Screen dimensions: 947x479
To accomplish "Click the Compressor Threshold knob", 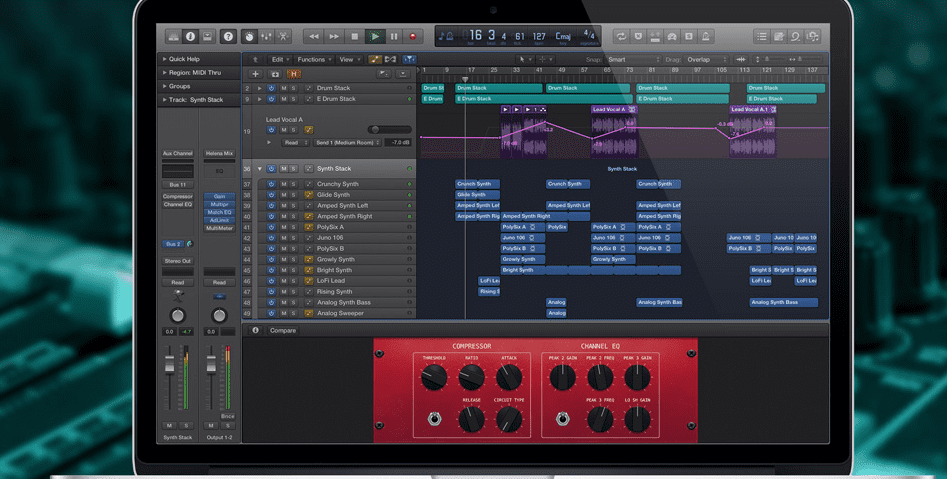I will tap(434, 377).
